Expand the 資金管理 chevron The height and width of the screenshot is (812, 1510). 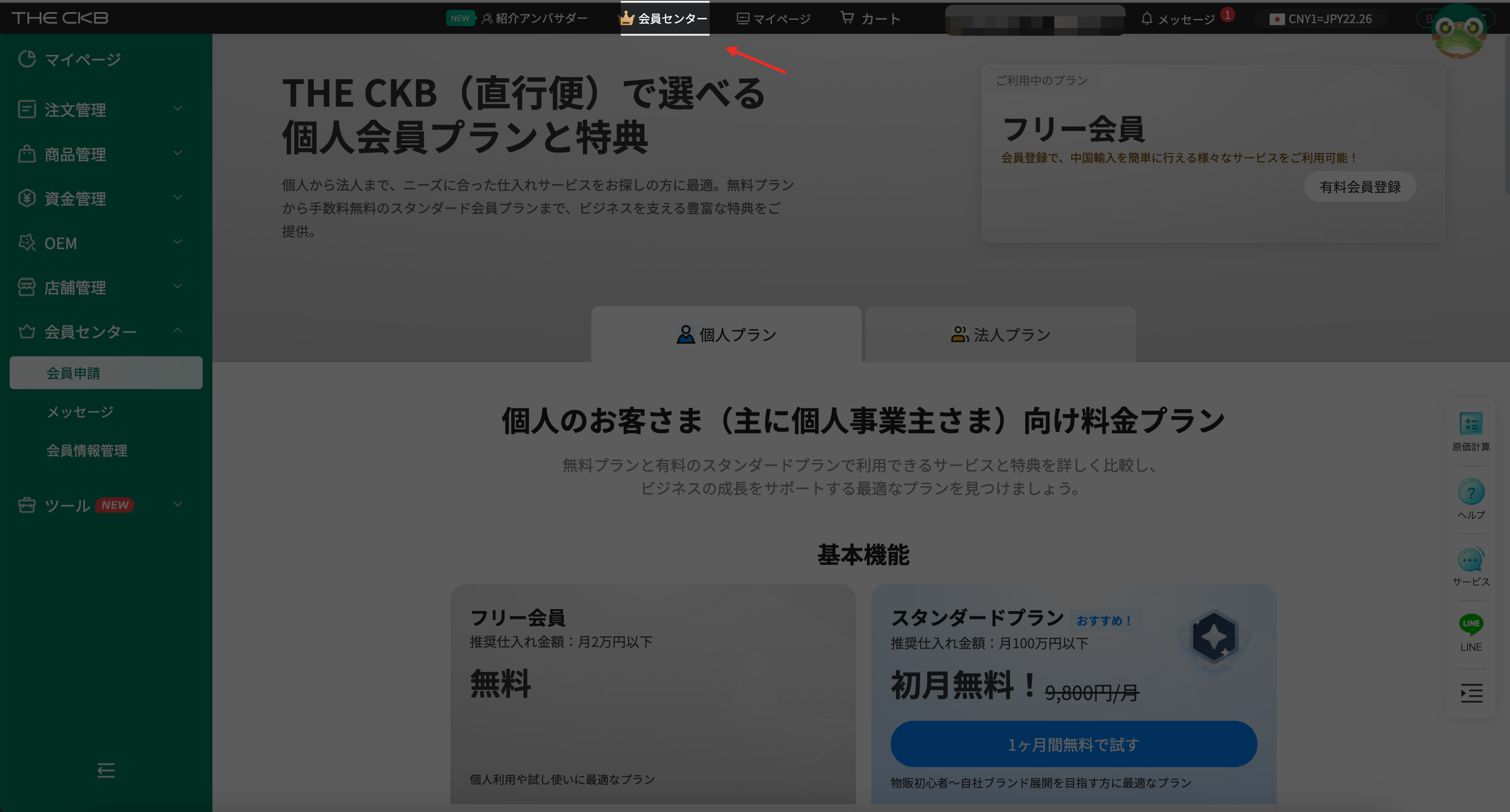coord(178,197)
